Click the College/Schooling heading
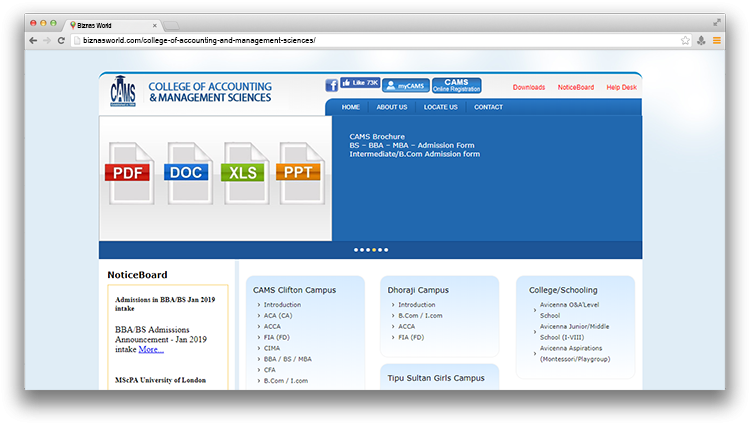 563,290
